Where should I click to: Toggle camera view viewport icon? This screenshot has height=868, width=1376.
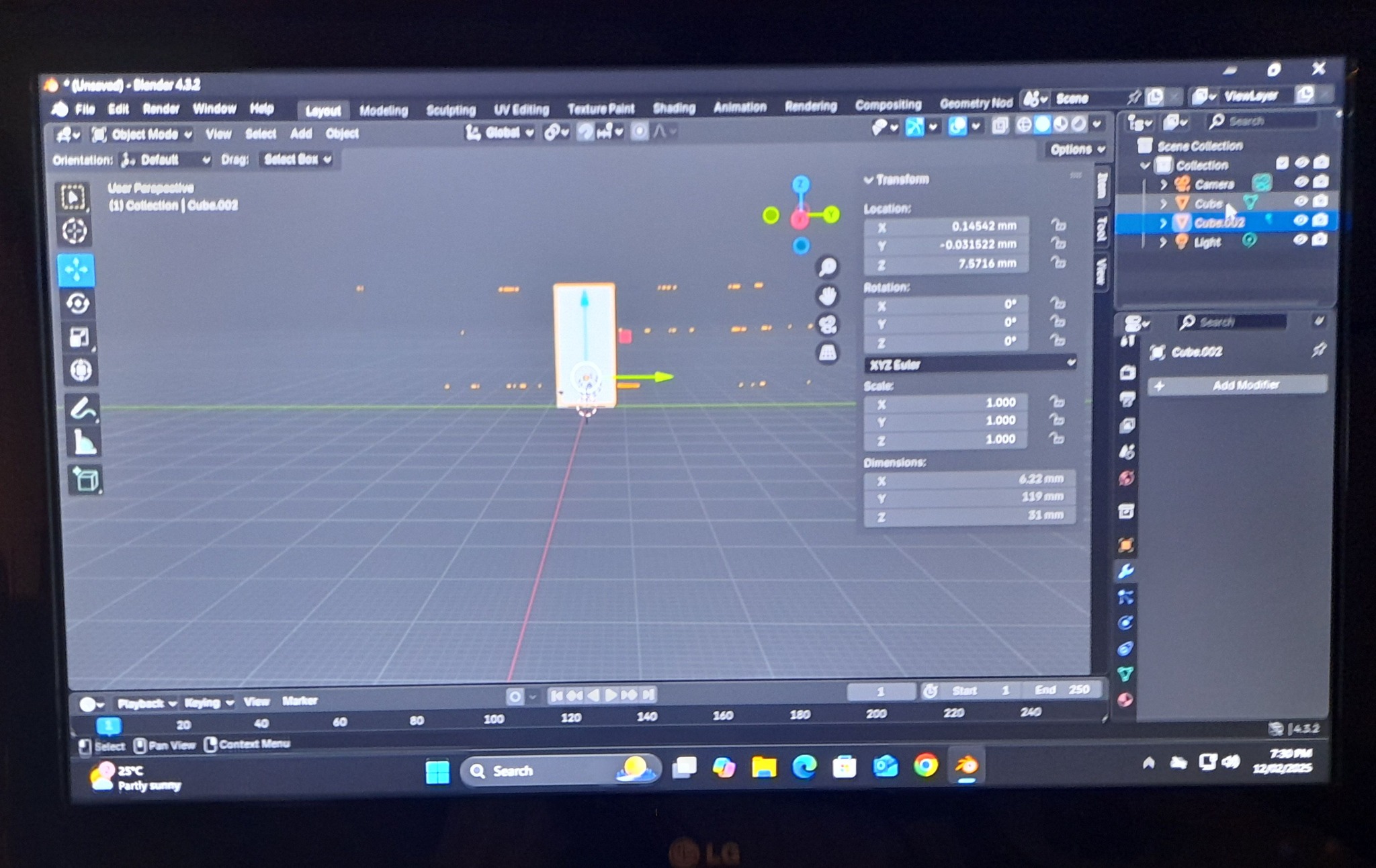pos(828,324)
